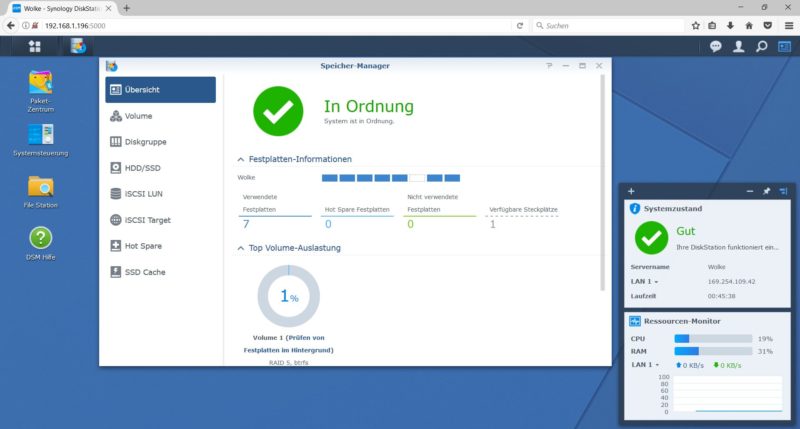The image size is (800, 429).
Task: Click Laufzeit value 00:45:38
Action: point(721,296)
